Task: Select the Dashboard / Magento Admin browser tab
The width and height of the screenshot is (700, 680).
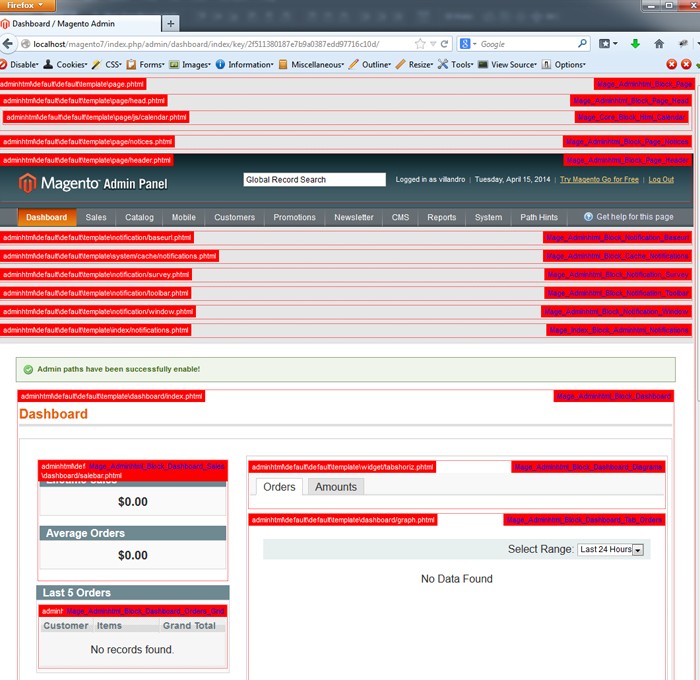Action: 80,24
